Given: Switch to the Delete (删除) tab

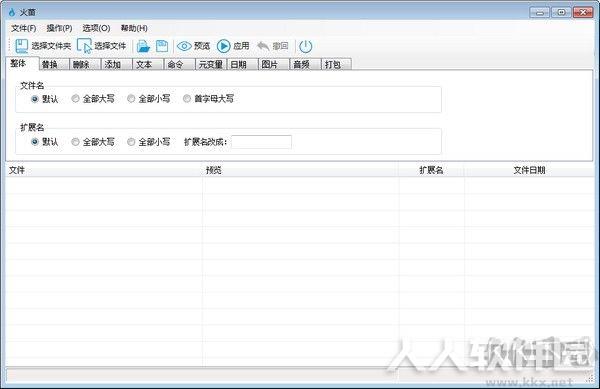Looking at the screenshot, I should [85, 65].
